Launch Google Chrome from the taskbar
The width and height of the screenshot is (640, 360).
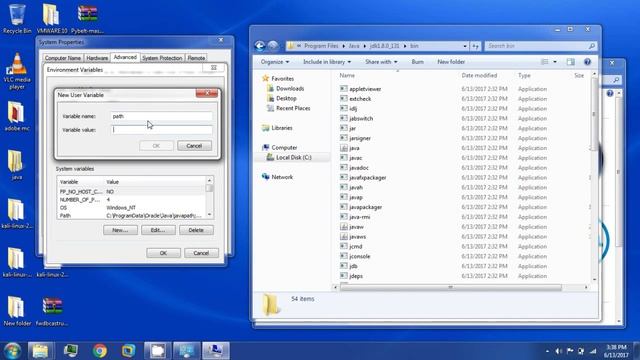coord(100,351)
